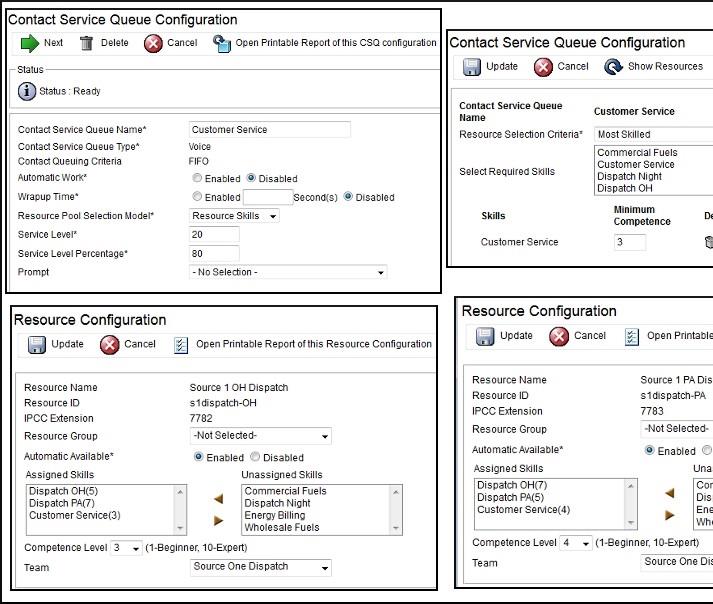This screenshot has height=604, width=713.
Task: Click the green Next arrow icon
Action: tap(30, 43)
